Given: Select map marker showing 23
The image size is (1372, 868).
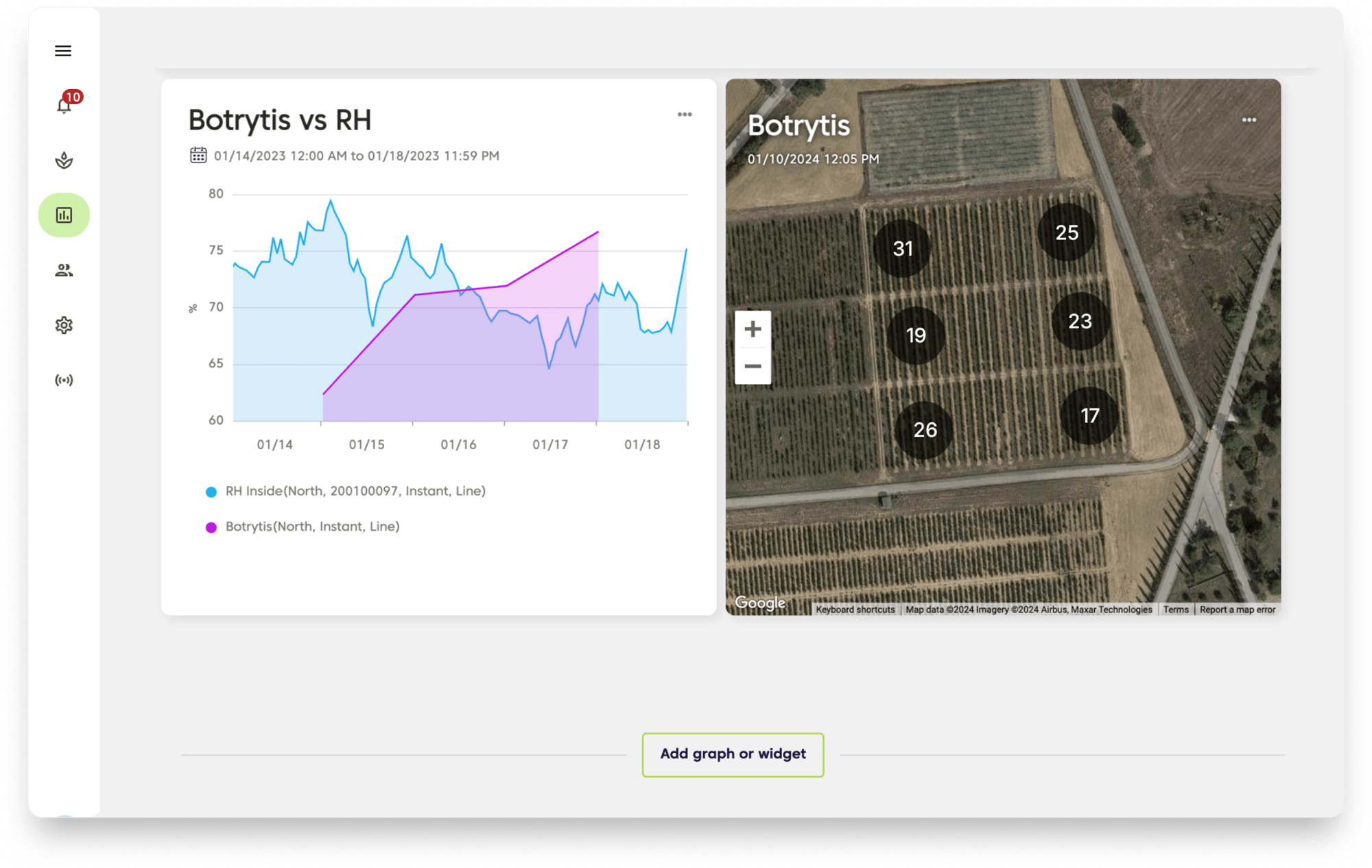Looking at the screenshot, I should click(1080, 321).
